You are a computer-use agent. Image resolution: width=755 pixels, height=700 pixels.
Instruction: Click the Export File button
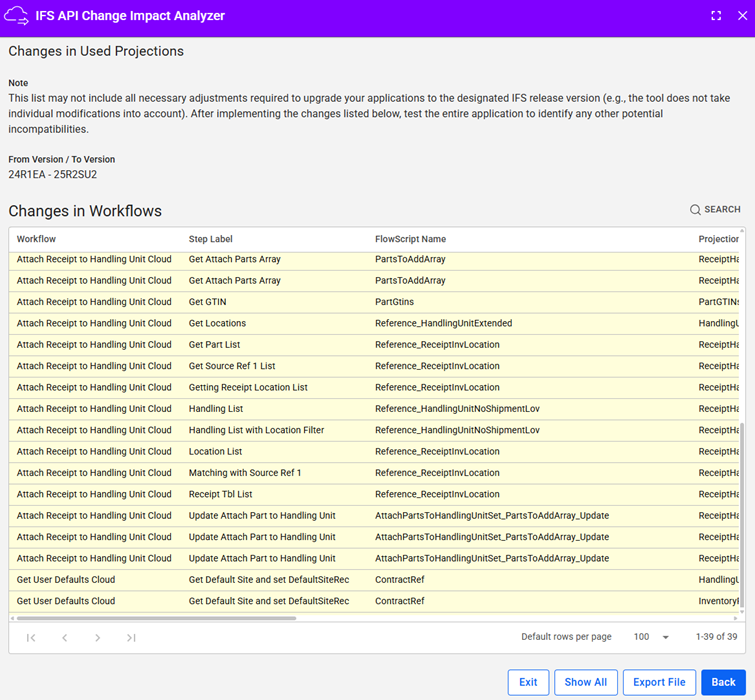(659, 682)
